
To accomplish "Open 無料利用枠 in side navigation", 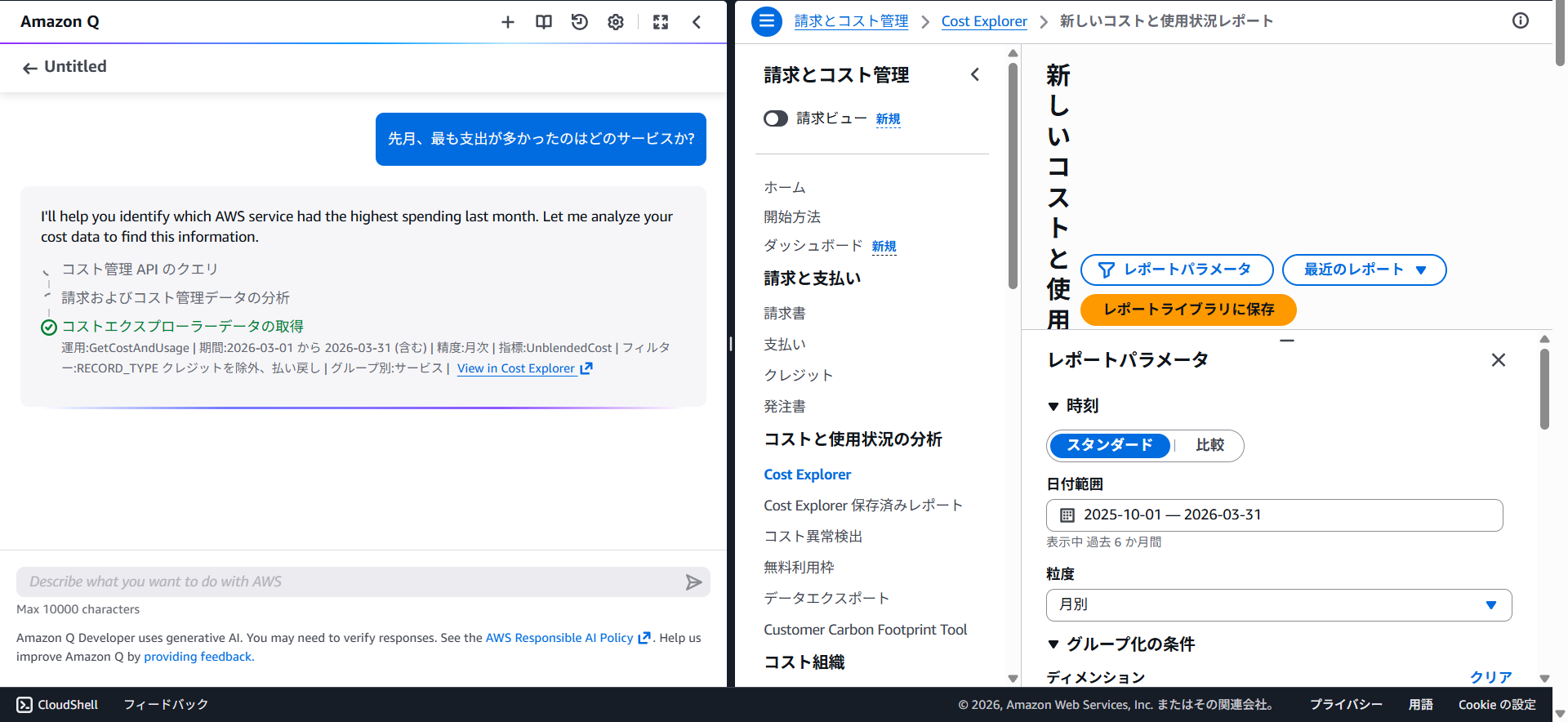I will click(x=799, y=568).
